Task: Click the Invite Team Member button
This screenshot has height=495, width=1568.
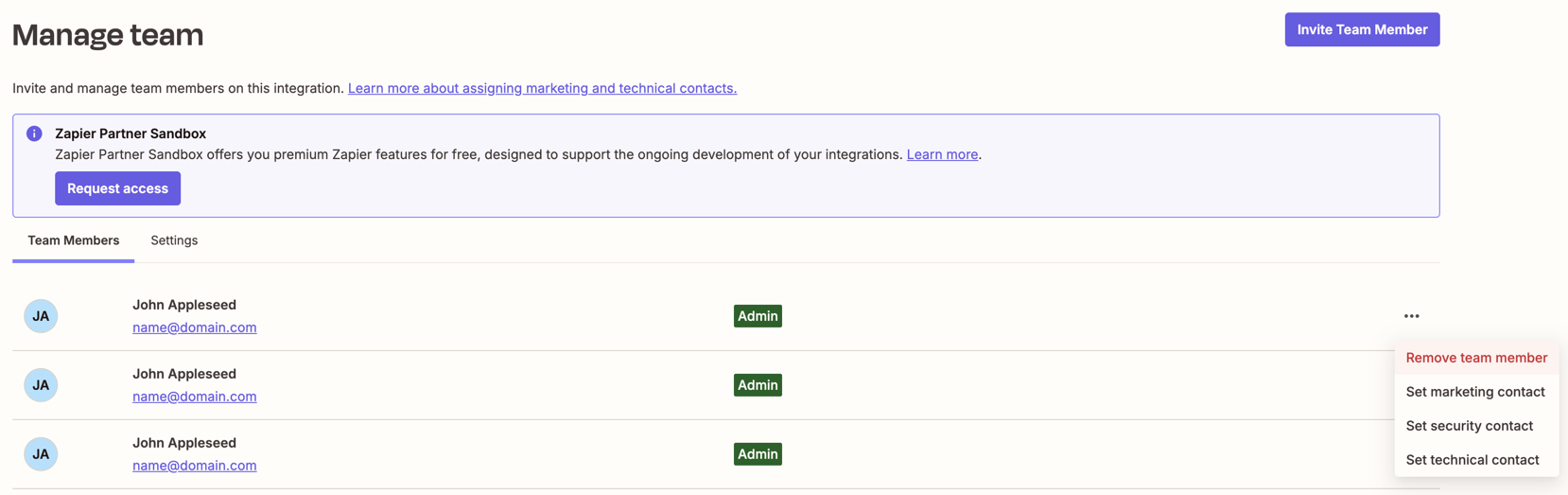Action: point(1361,29)
